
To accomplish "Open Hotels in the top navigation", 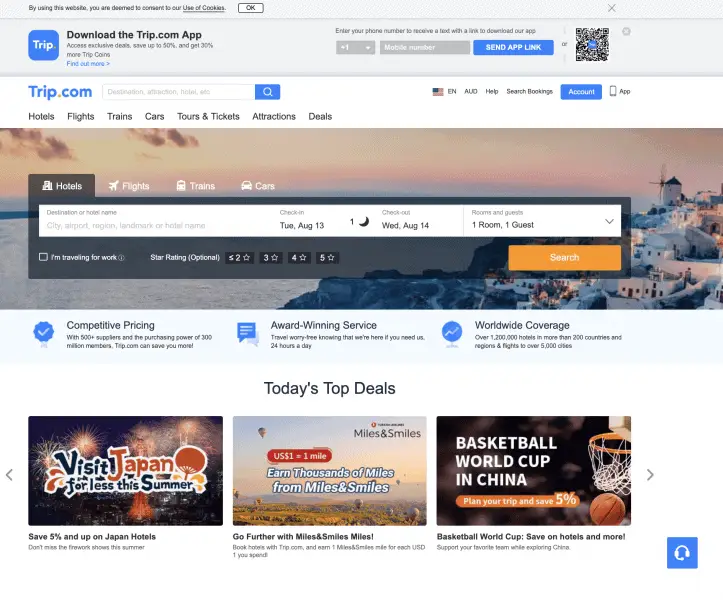I will pos(41,116).
